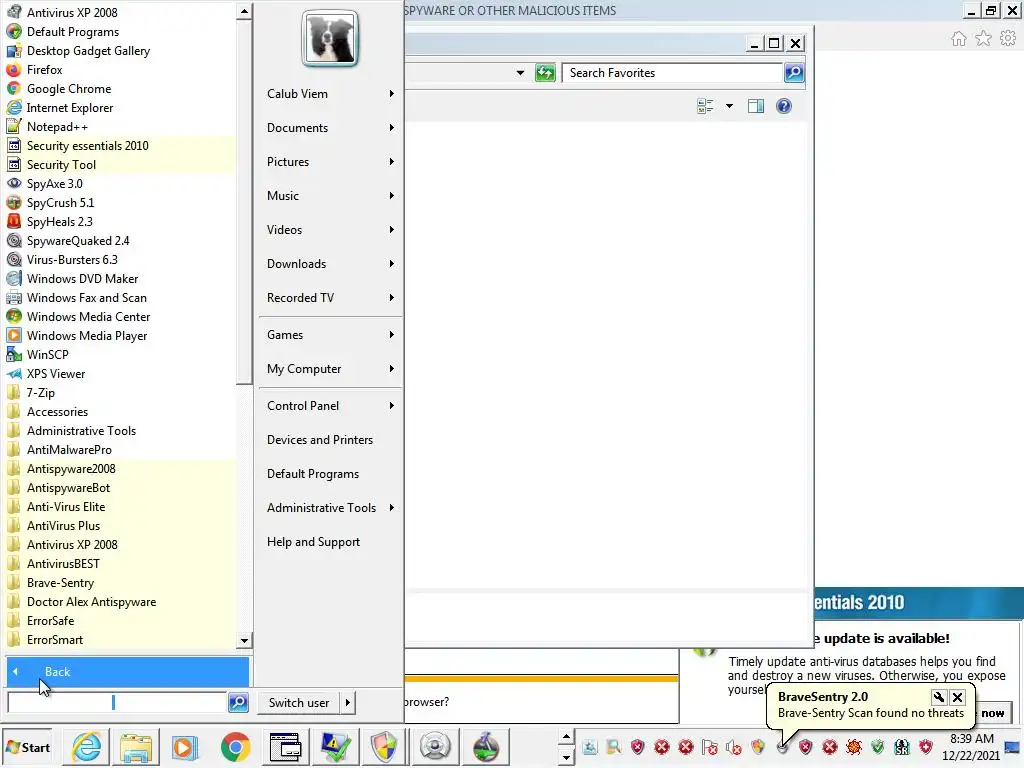Screen dimensions: 1024x768
Task: Expand the Brave-Sentry folder
Action: pos(60,583)
